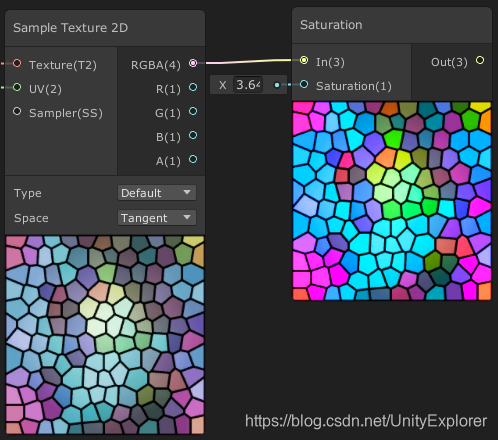
Task: Click the Out(3) output port
Action: coord(480,60)
